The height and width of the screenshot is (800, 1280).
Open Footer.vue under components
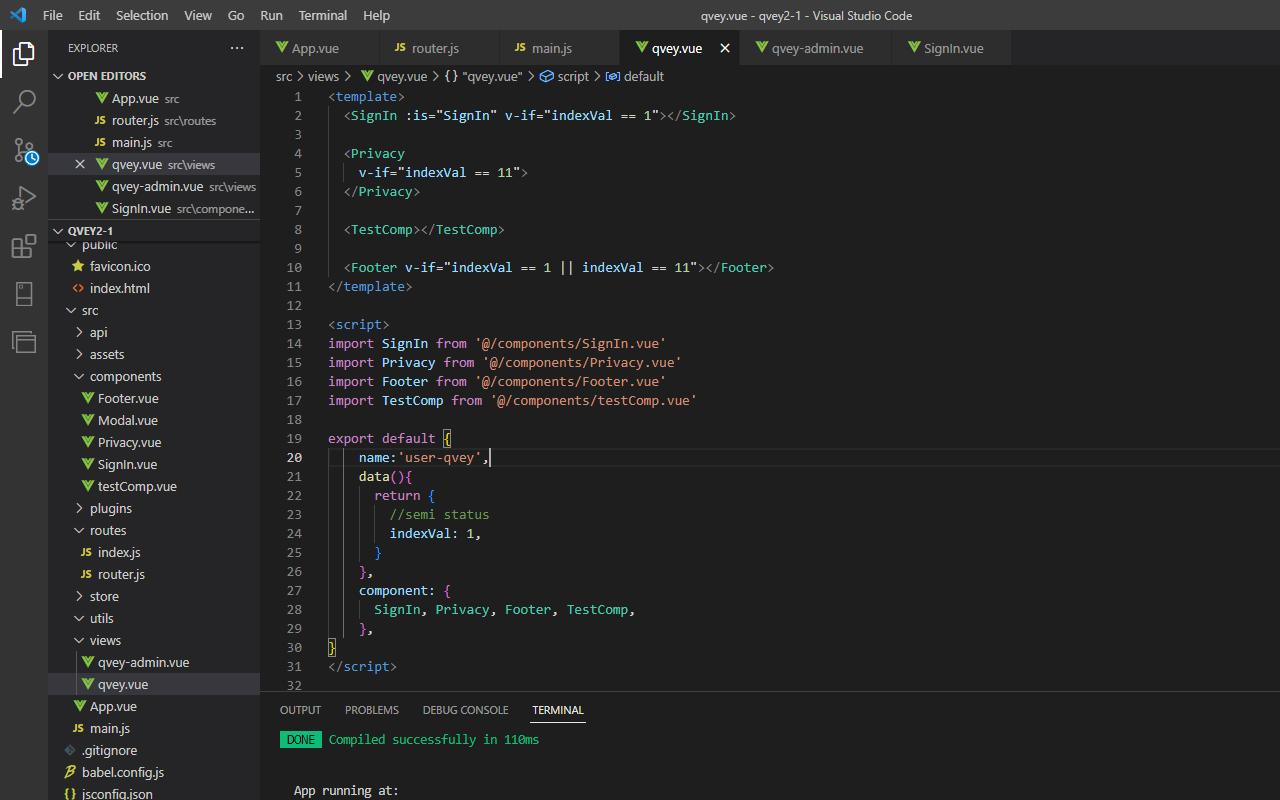click(x=154, y=398)
